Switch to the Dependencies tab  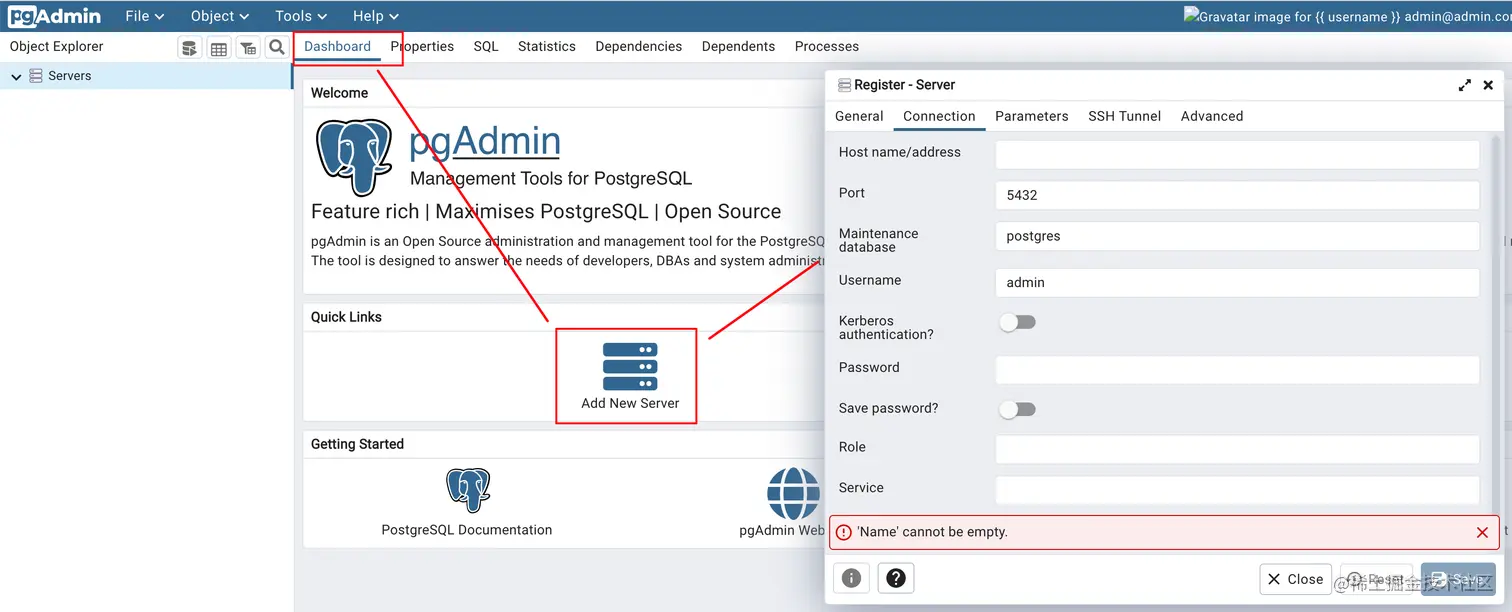pyautogui.click(x=638, y=46)
